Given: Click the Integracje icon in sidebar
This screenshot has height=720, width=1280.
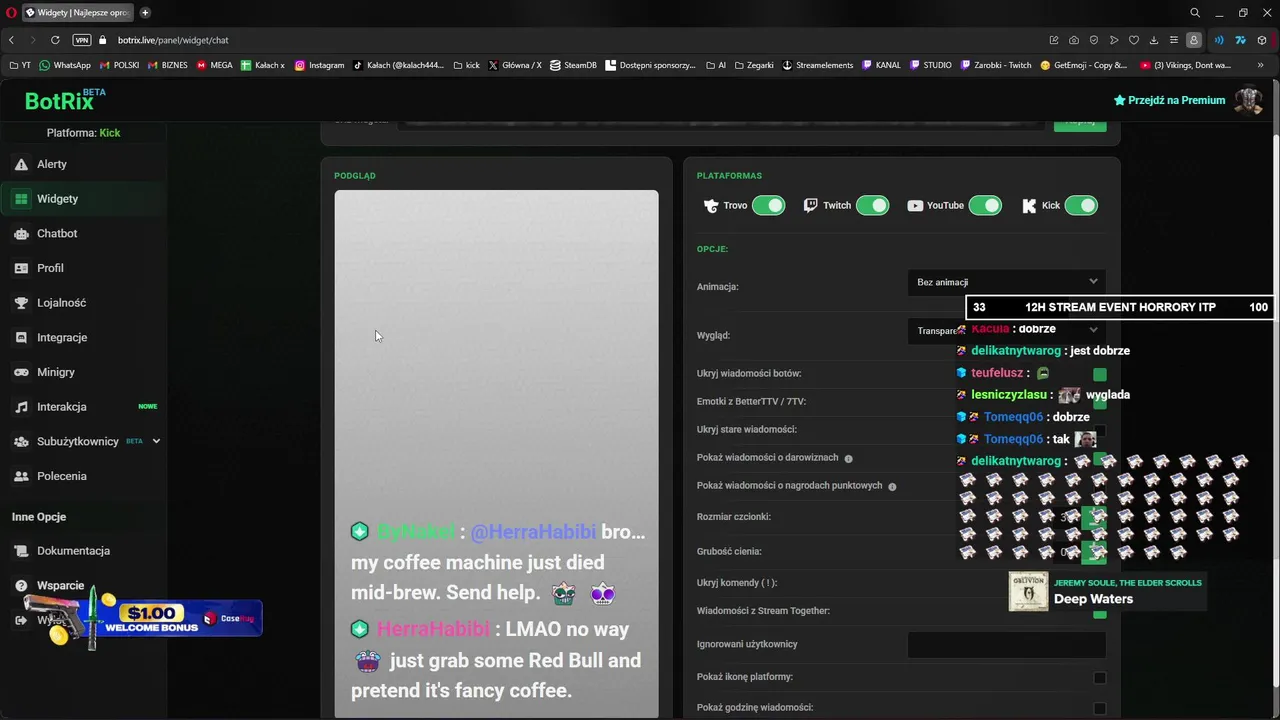Looking at the screenshot, I should (21, 338).
